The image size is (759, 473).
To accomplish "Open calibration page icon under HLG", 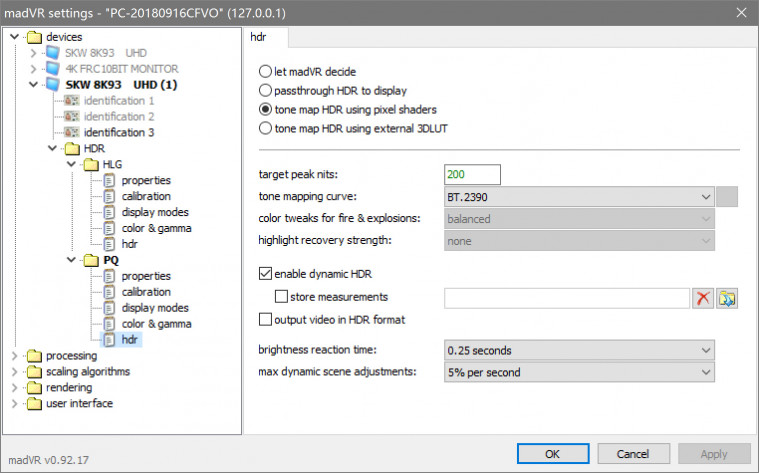I will [x=110, y=196].
